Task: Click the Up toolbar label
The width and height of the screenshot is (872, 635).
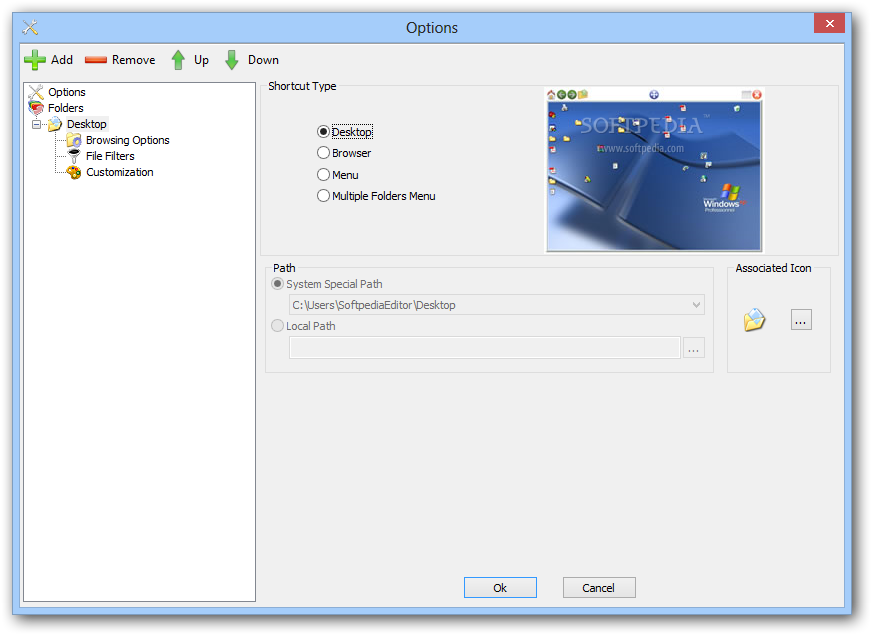Action: pos(201,60)
